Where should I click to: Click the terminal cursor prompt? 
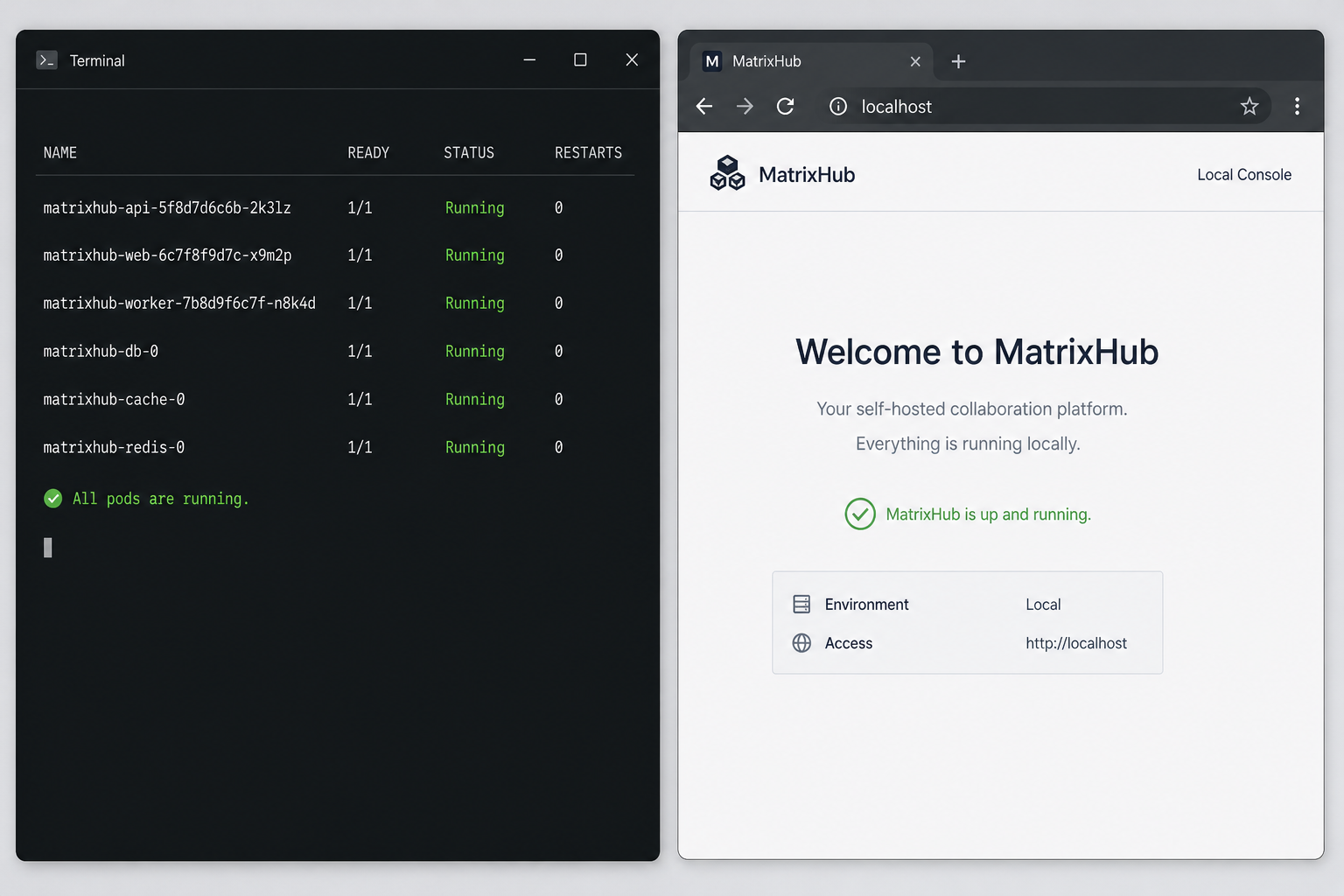coord(48,548)
